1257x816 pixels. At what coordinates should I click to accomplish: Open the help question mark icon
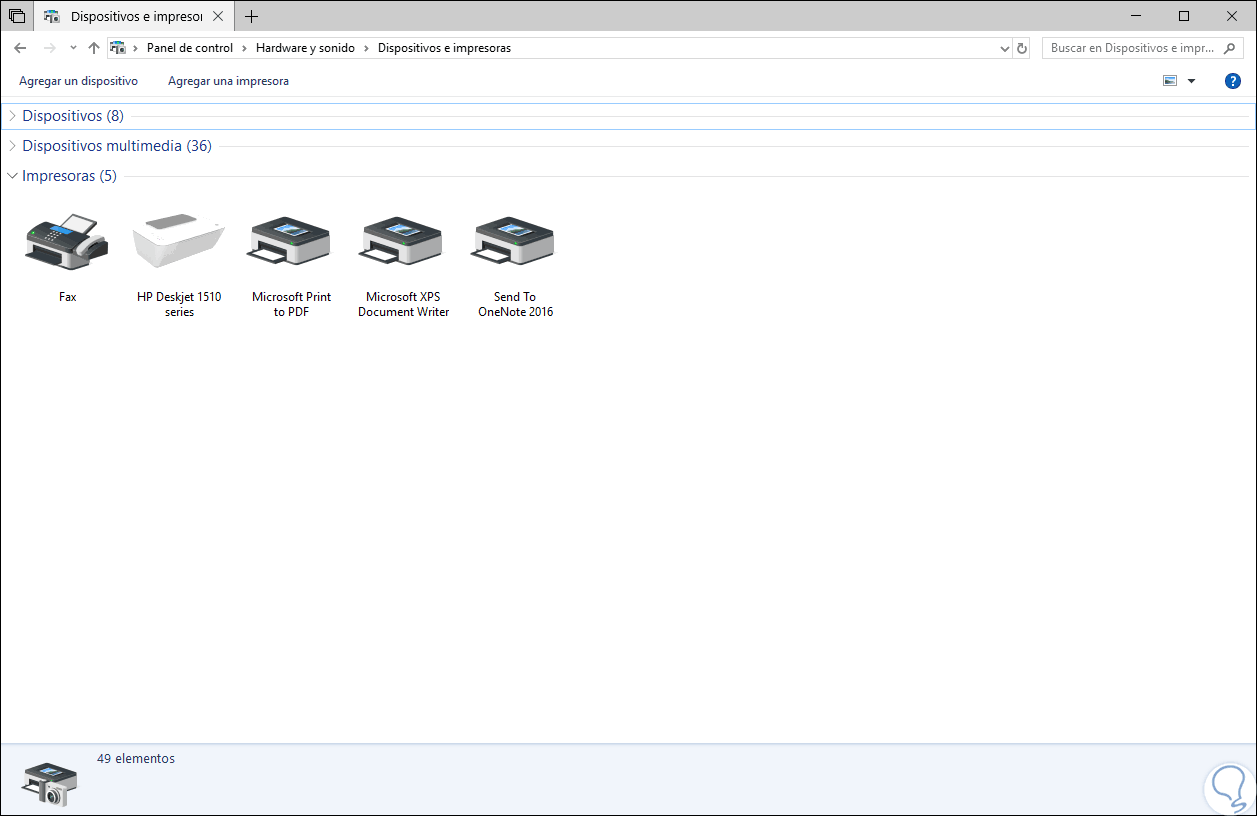(1233, 81)
